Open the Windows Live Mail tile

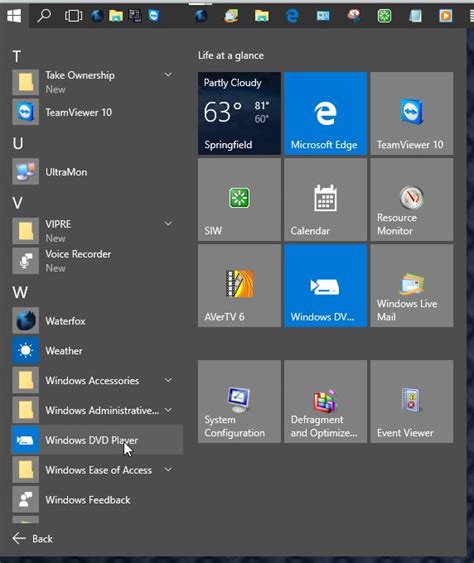412,285
